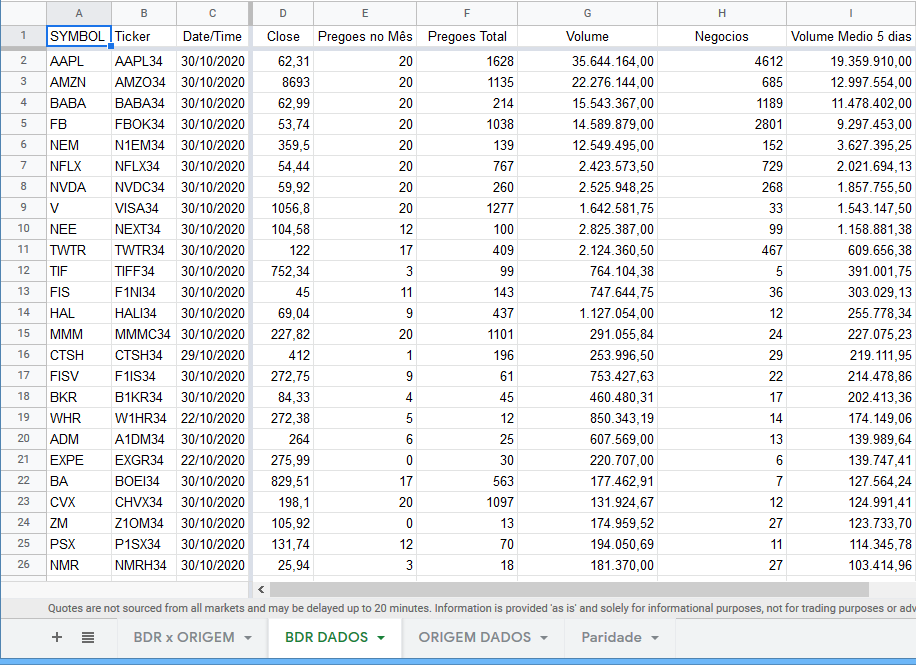Add a new sheet with plus icon

tap(57, 637)
